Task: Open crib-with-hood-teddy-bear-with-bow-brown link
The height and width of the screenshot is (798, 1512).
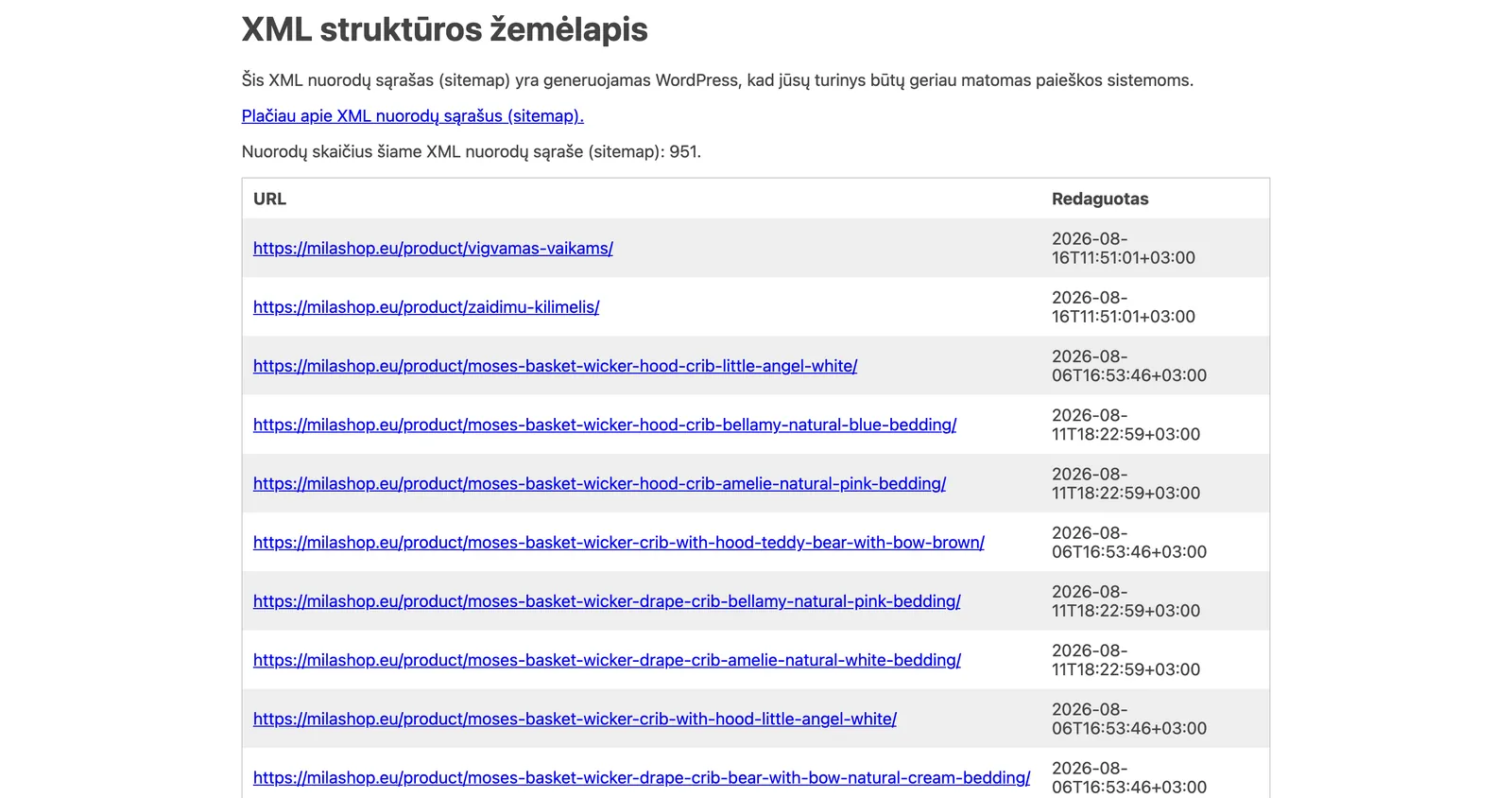Action: (619, 543)
